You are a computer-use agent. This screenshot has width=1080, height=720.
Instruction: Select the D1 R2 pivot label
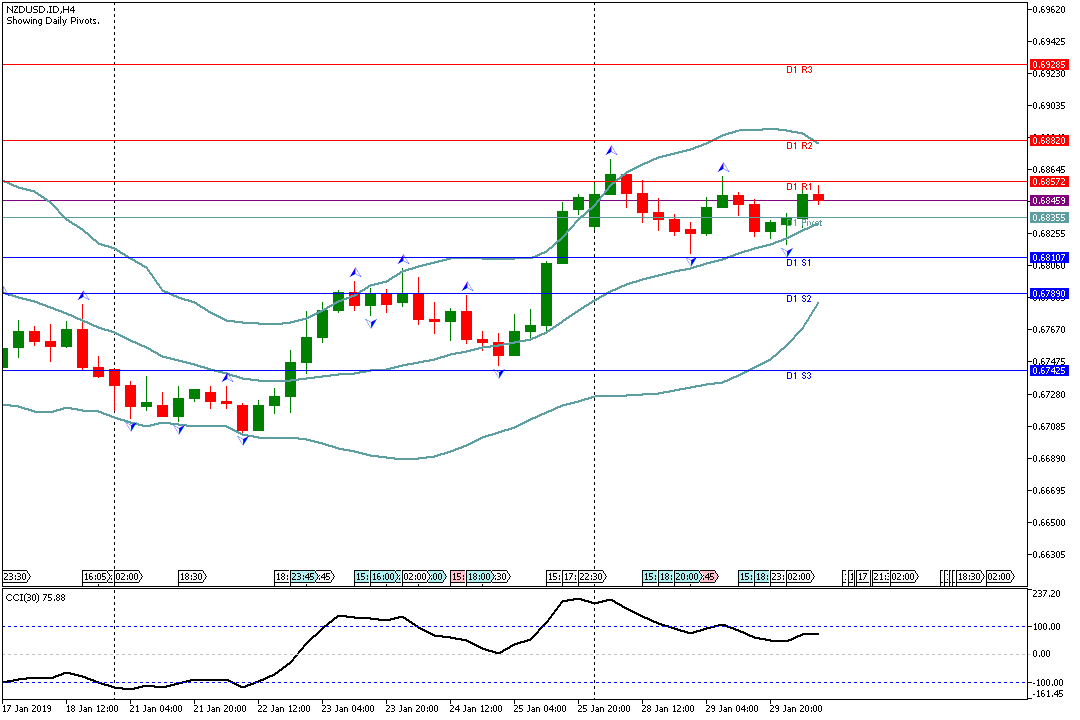[x=799, y=145]
